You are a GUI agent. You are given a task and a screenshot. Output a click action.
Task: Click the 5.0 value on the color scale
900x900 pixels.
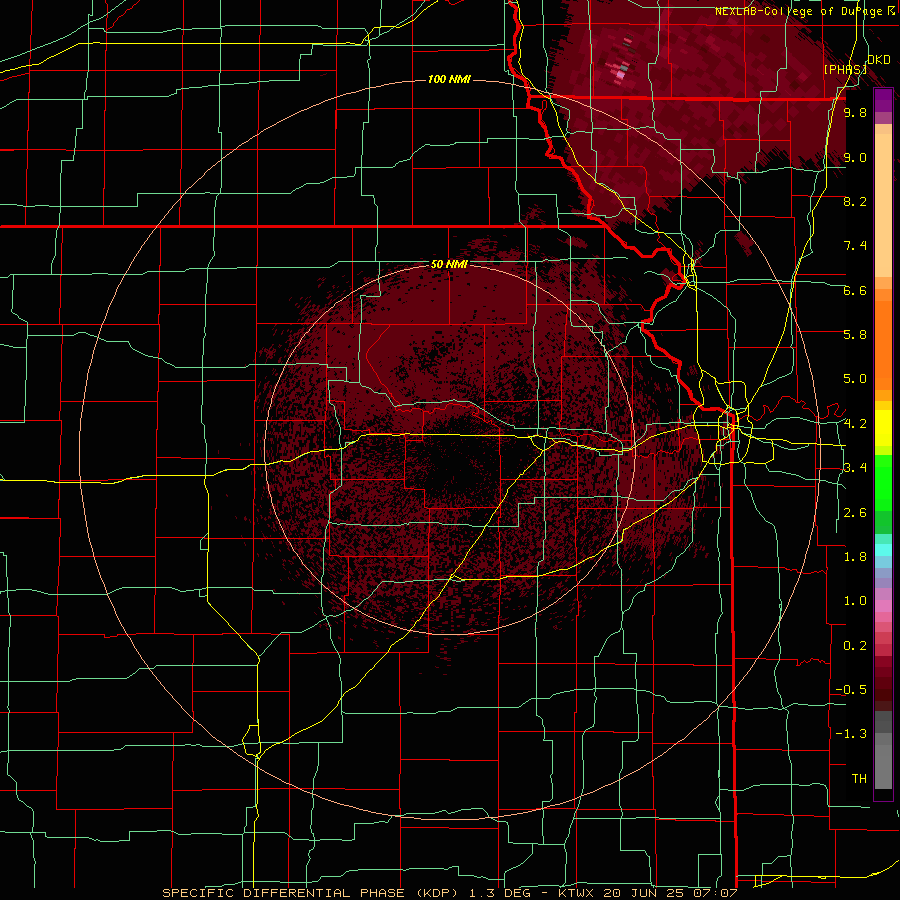855,379
